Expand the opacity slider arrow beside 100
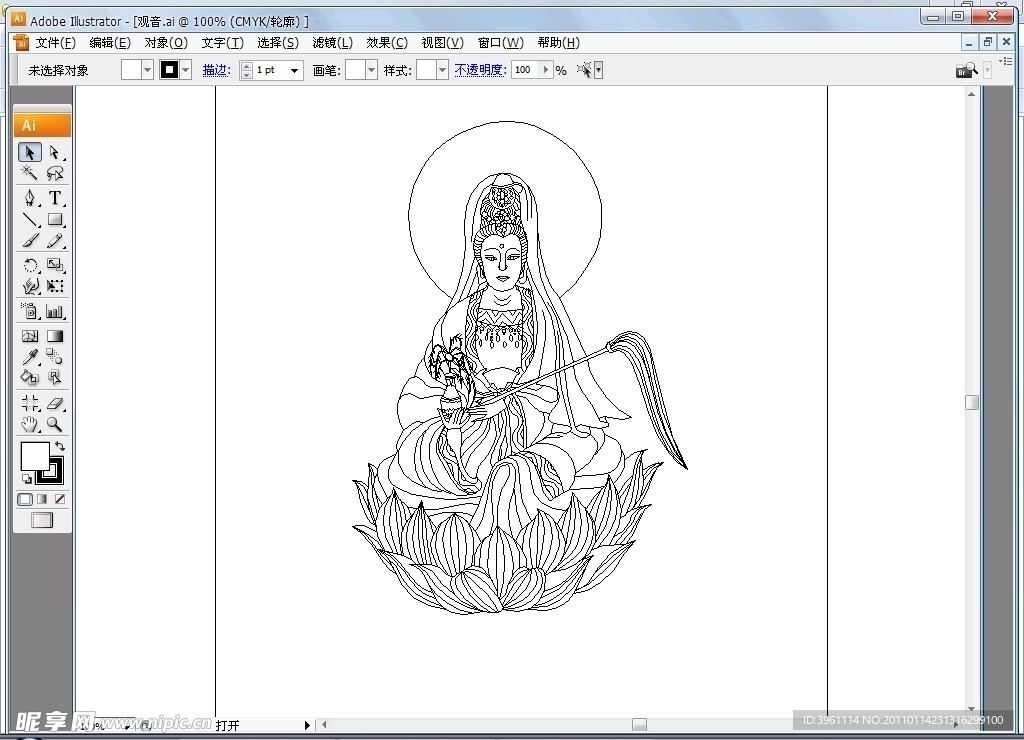 coord(546,70)
